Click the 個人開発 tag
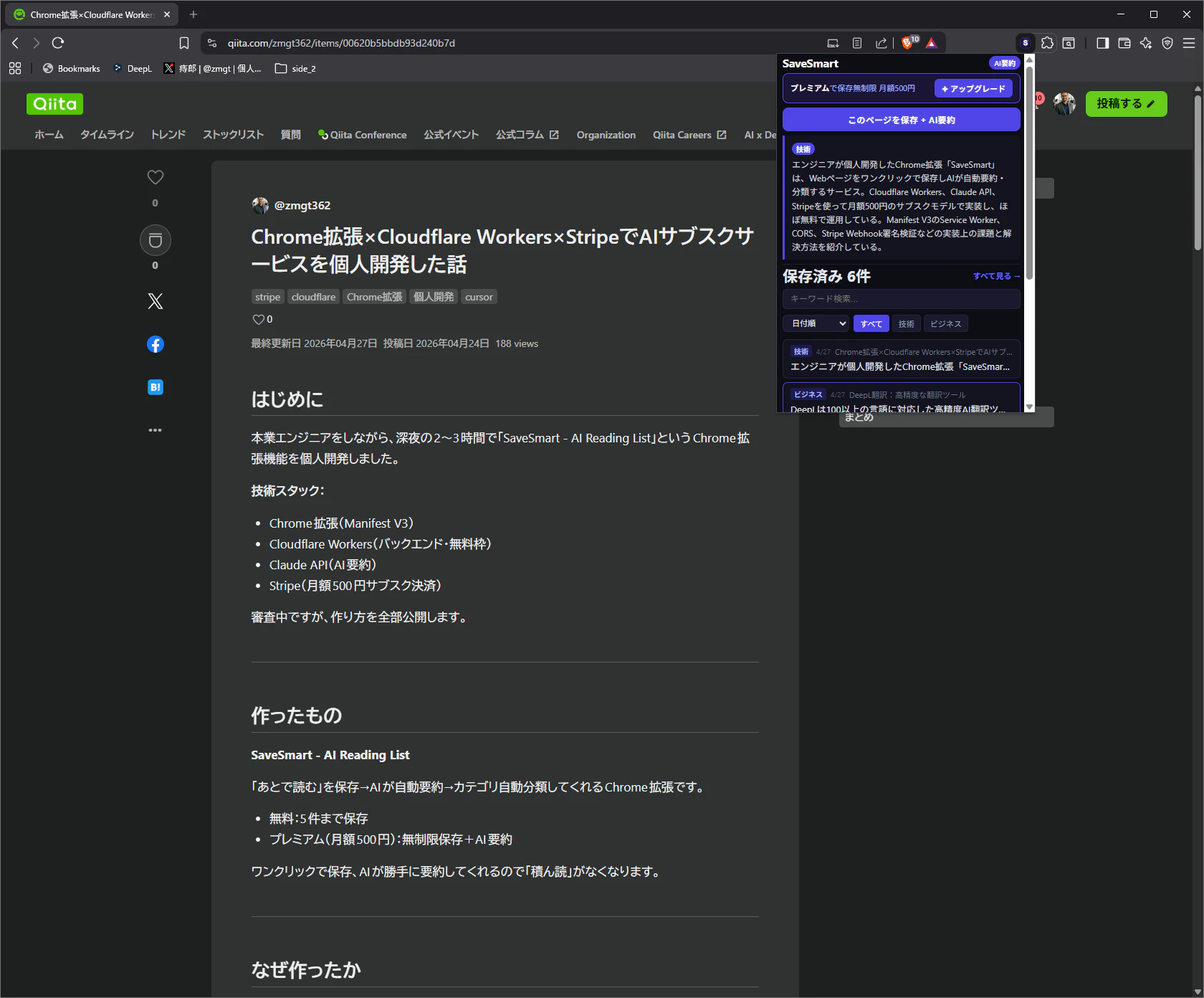Viewport: 1204px width, 998px height. 434,297
